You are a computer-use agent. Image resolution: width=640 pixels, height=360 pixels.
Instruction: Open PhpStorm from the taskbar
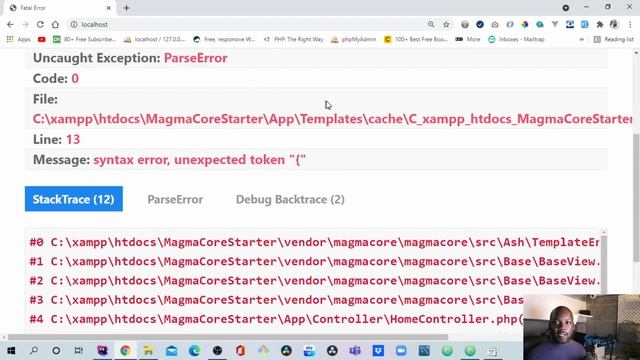(102, 351)
